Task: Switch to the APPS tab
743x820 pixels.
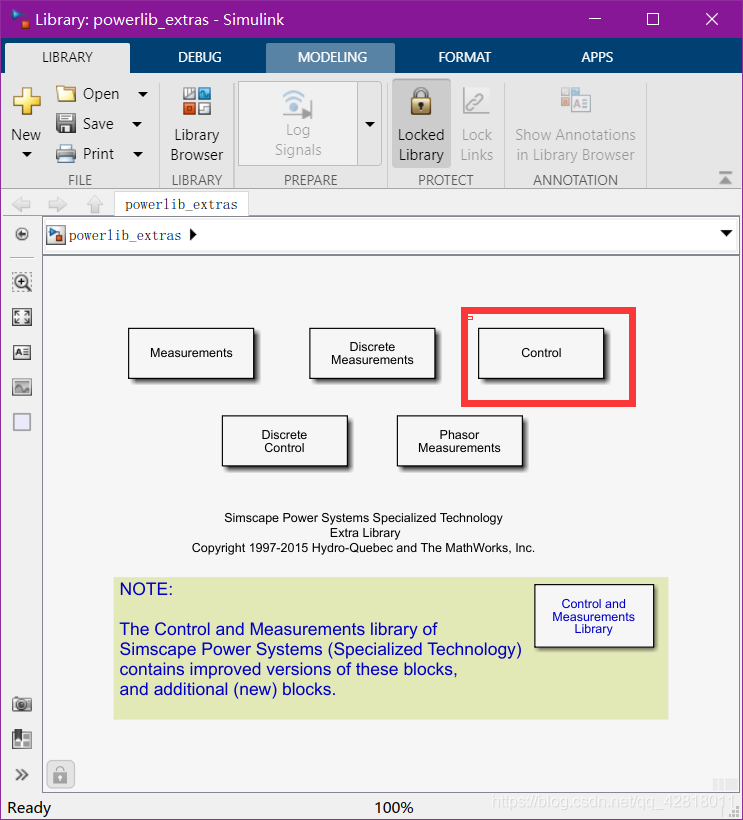Action: pos(597,57)
